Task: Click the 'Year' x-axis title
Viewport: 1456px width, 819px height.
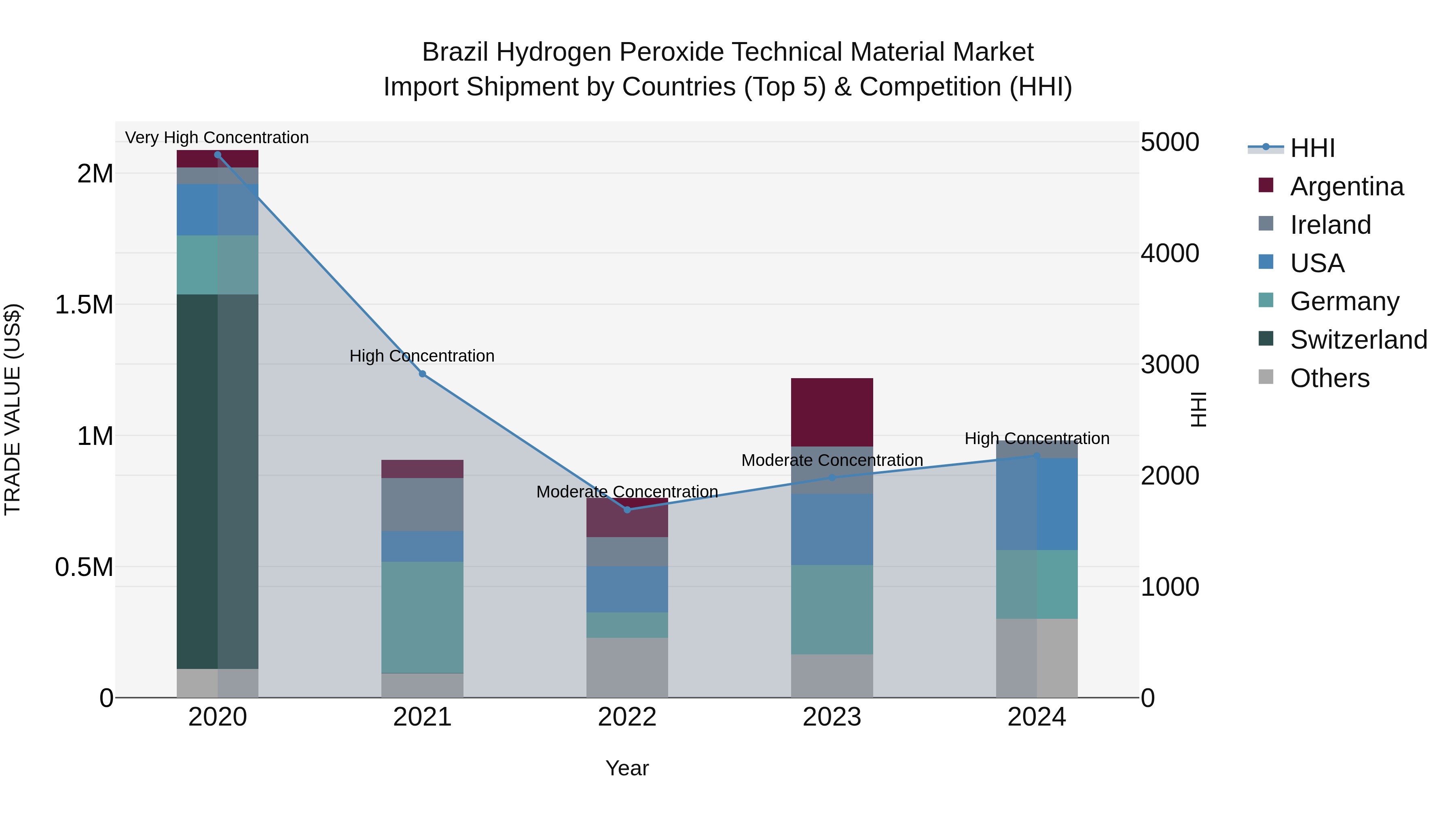Action: click(x=627, y=769)
